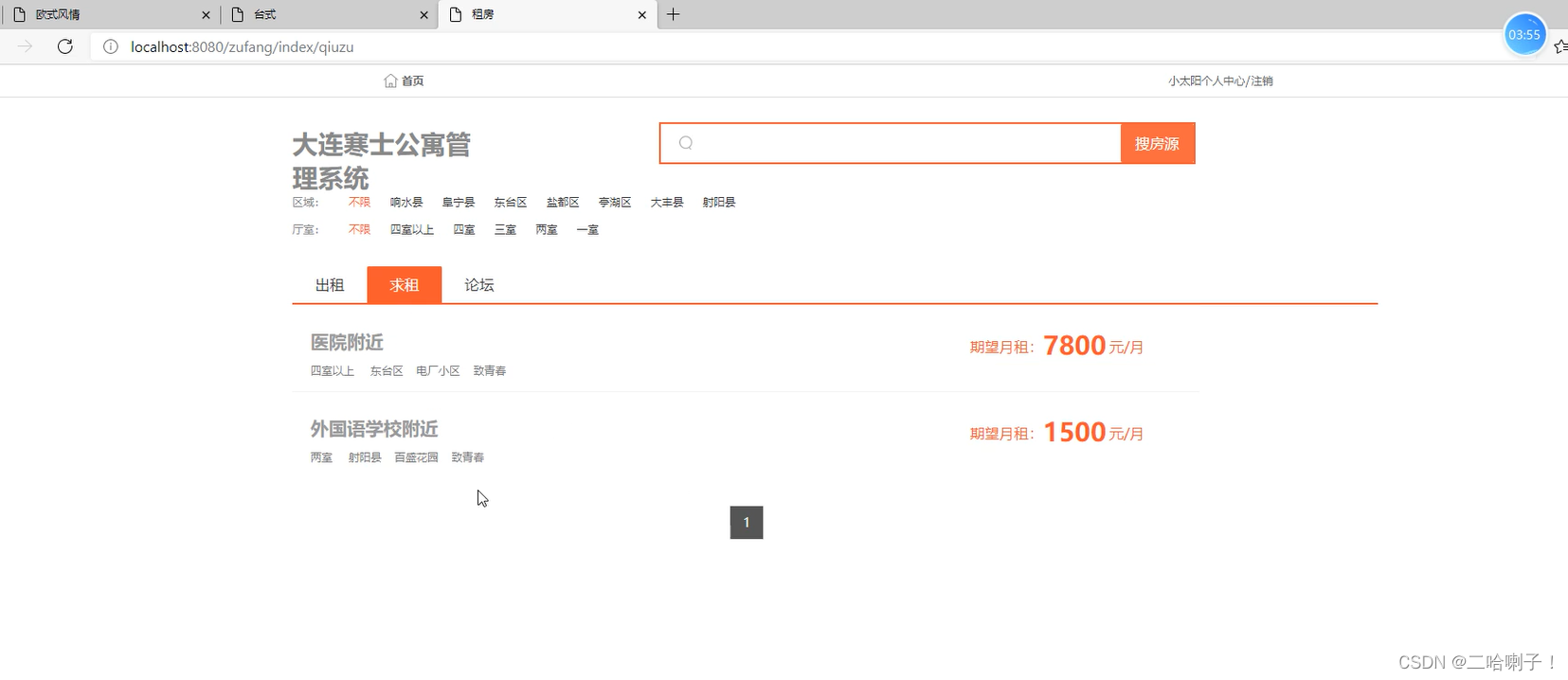Open the 医院附近 rental request
Screen dimensions: 1568x680
tap(347, 342)
